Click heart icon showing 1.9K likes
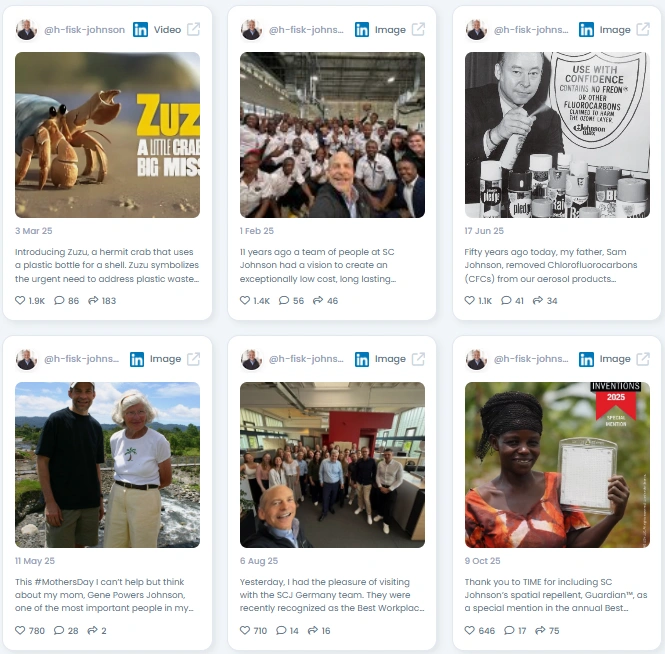 pos(20,300)
